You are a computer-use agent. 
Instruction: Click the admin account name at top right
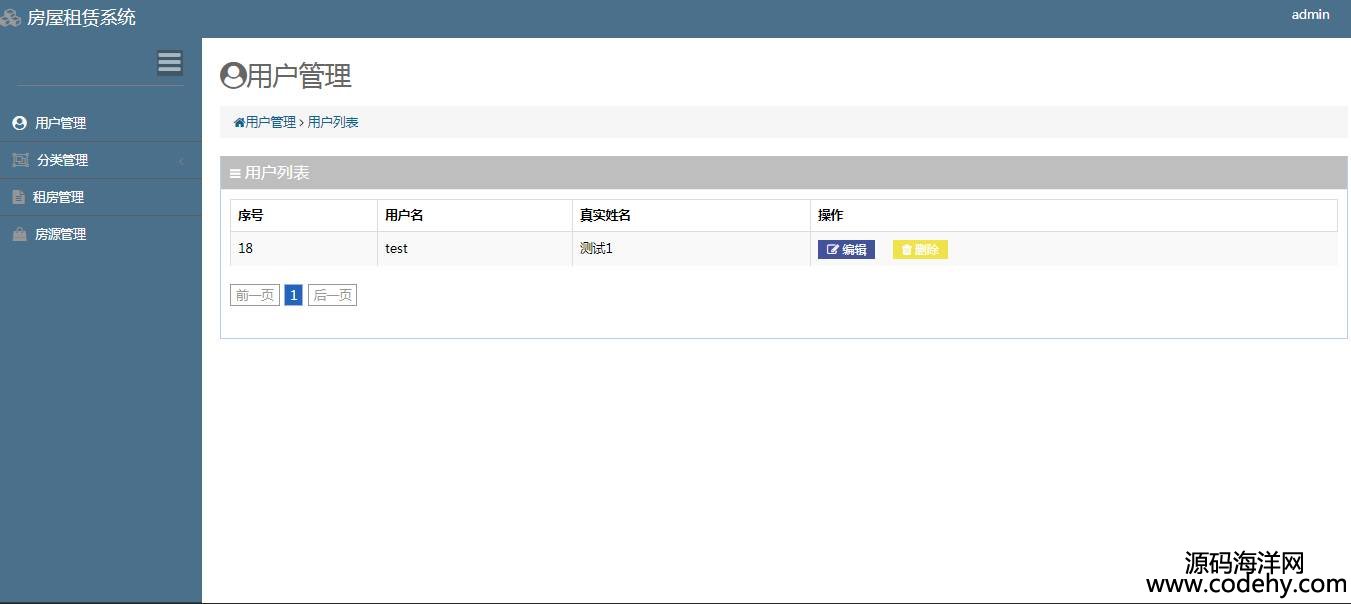1311,14
